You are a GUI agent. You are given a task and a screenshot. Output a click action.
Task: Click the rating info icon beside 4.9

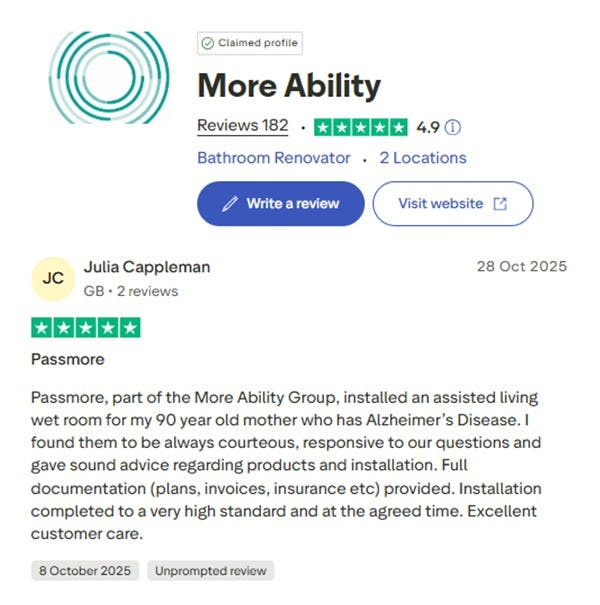[453, 127]
